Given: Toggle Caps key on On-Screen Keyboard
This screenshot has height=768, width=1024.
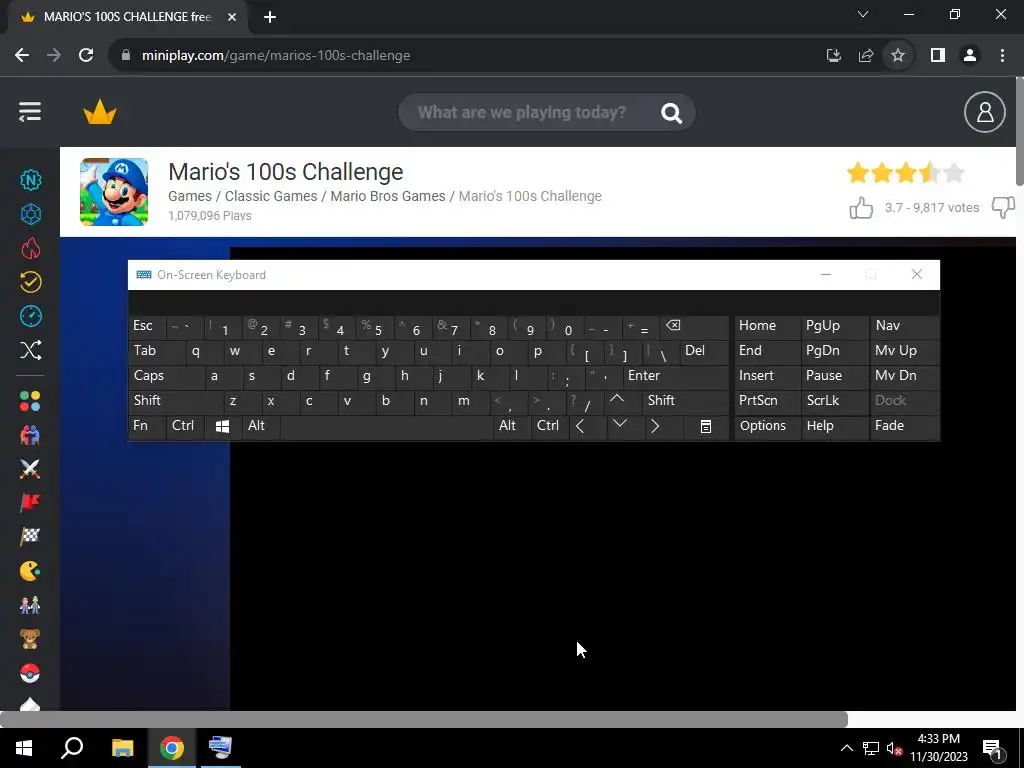Looking at the screenshot, I should point(166,376).
